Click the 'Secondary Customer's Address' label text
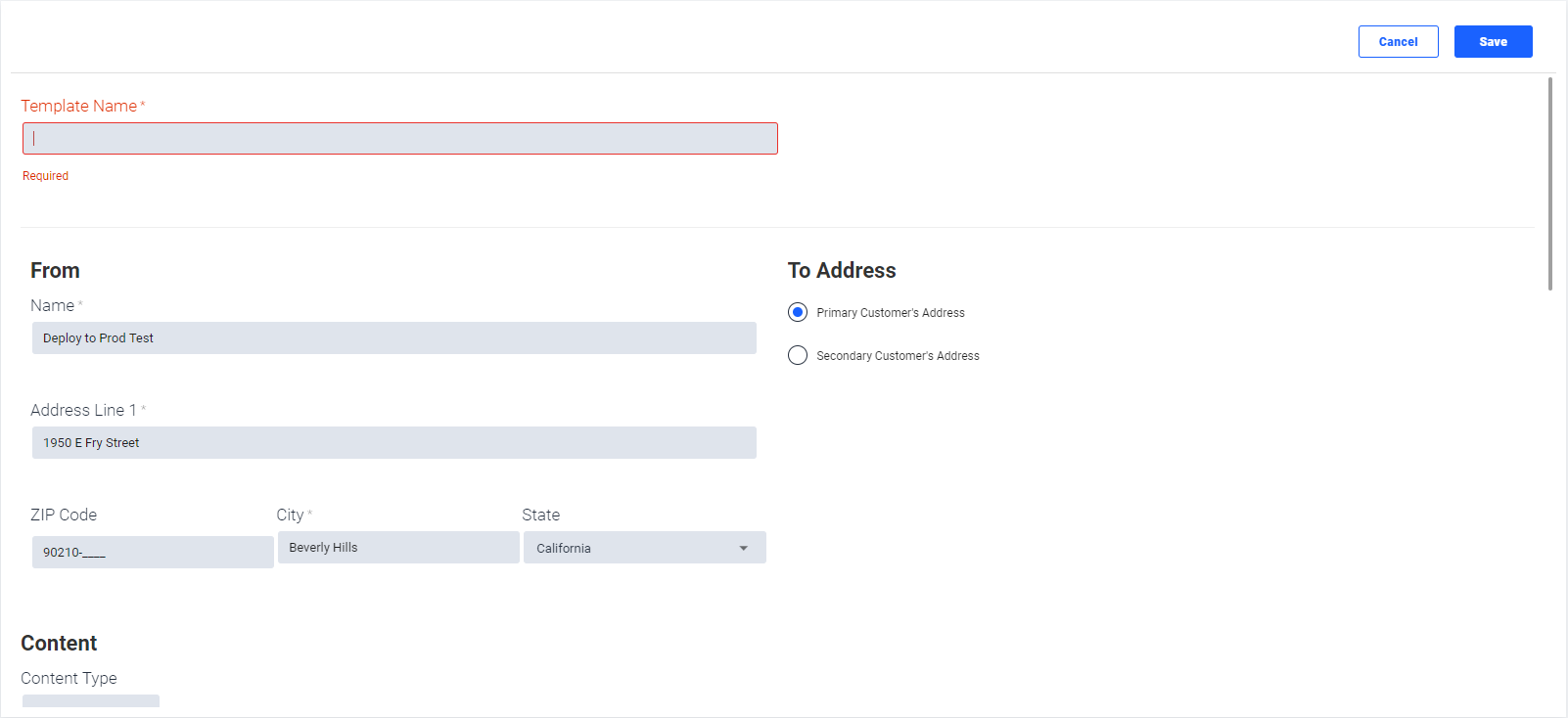 coord(898,356)
